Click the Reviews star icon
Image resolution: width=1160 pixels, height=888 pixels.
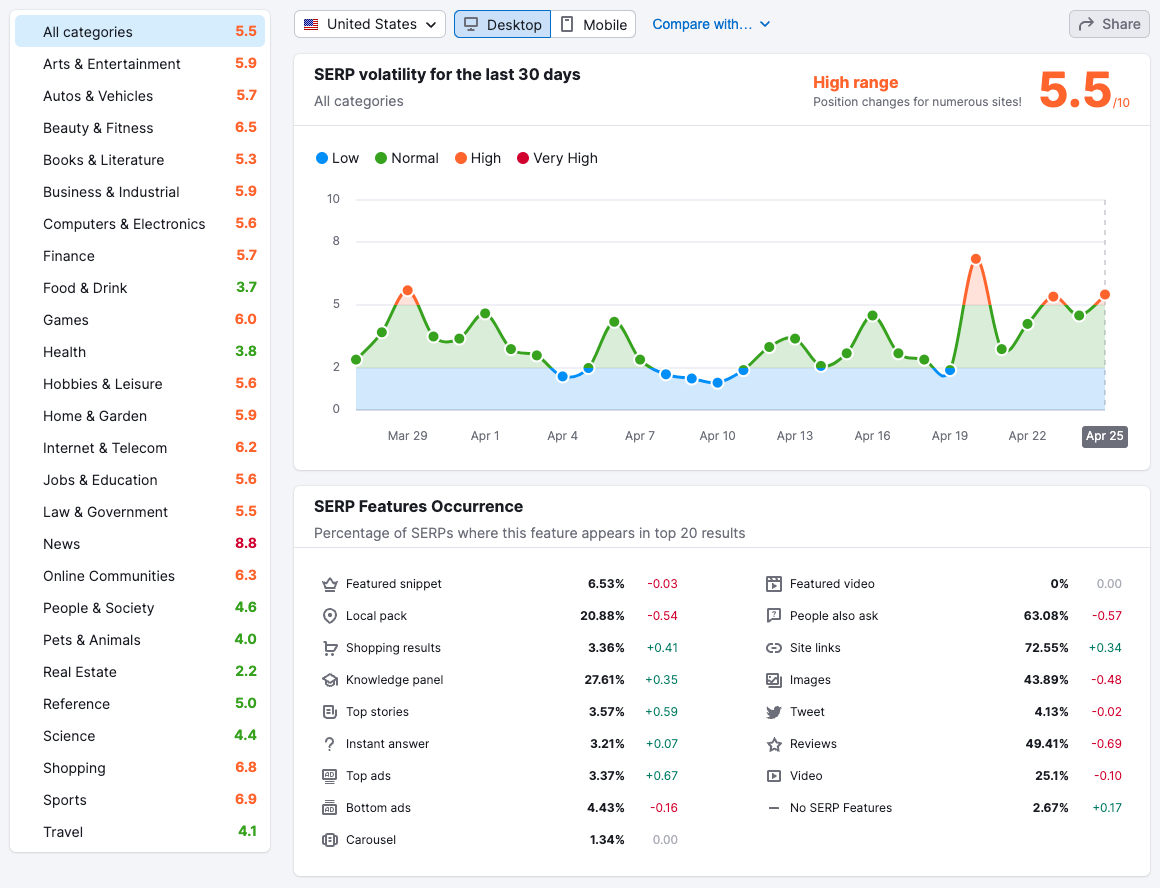tap(773, 743)
